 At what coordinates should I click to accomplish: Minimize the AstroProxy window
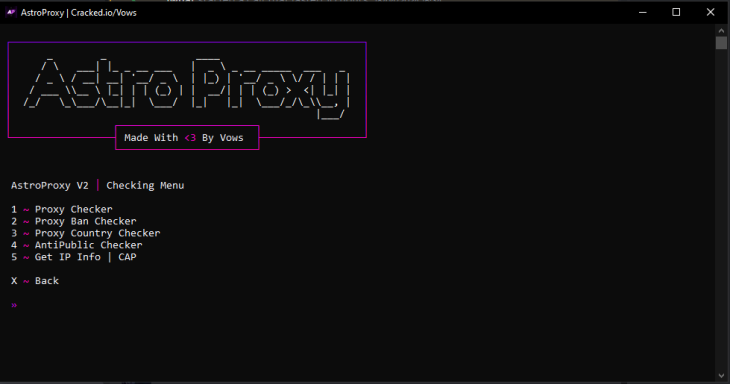coord(642,13)
